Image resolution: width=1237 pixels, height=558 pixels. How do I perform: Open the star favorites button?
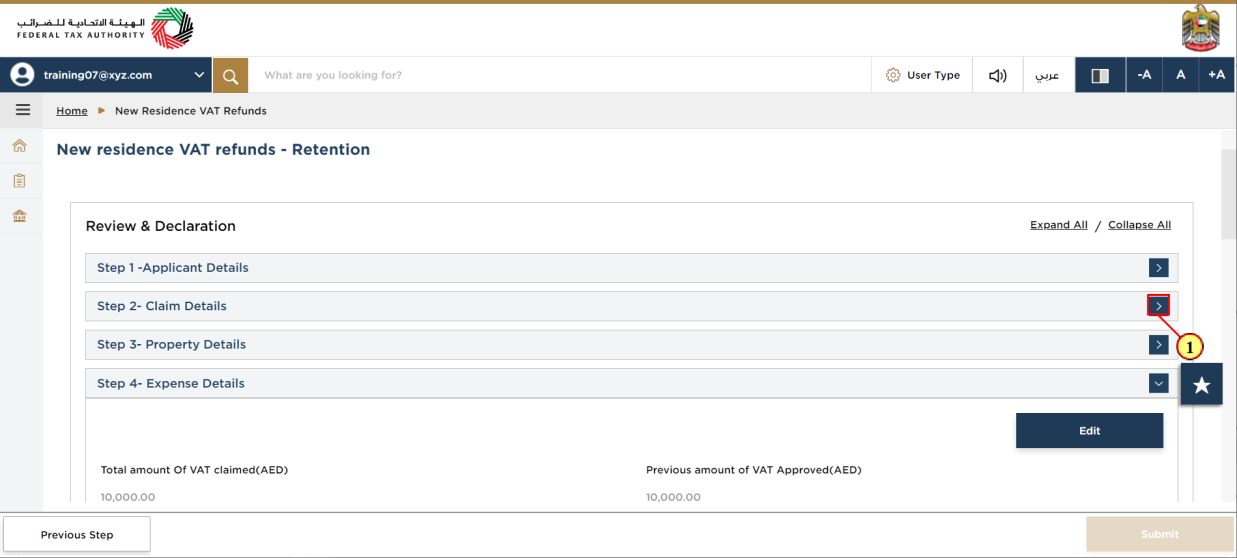pyautogui.click(x=1201, y=385)
